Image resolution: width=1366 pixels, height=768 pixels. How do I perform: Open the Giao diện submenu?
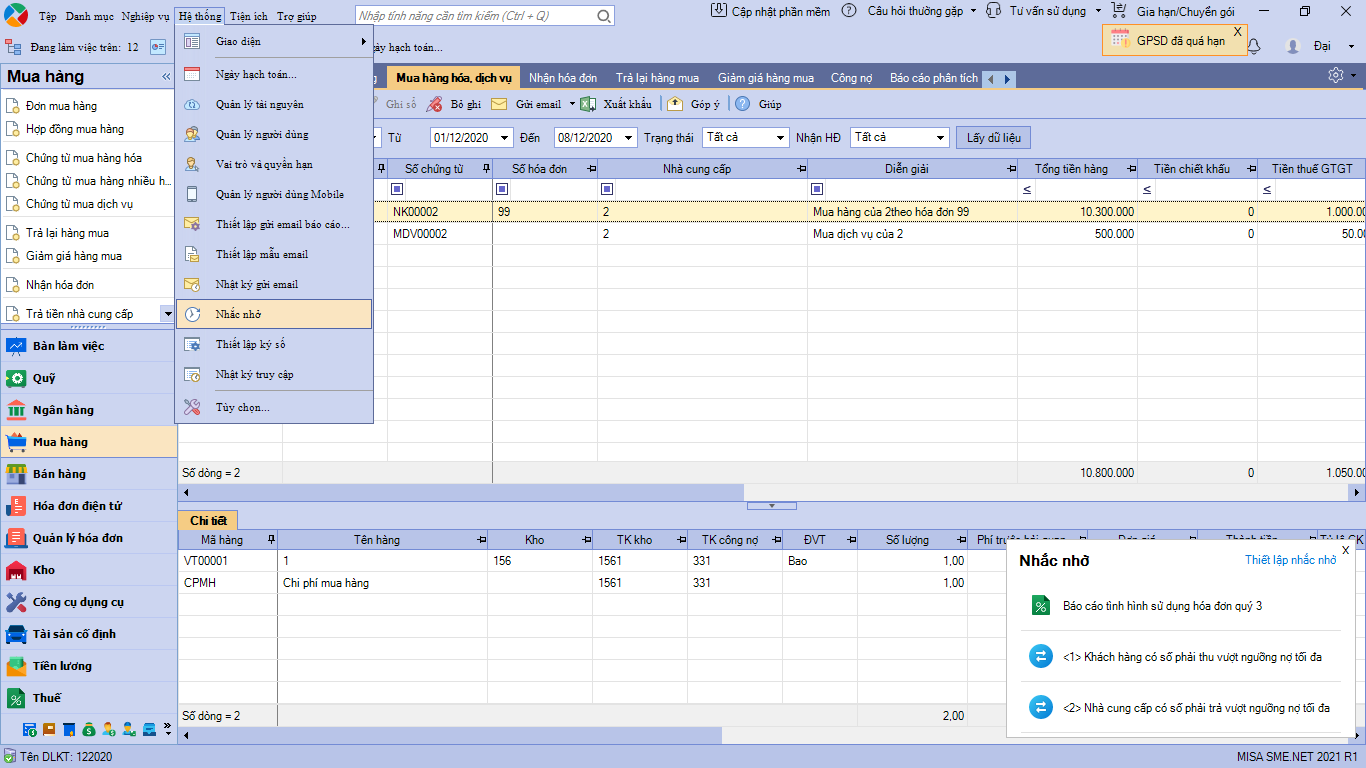tap(274, 42)
